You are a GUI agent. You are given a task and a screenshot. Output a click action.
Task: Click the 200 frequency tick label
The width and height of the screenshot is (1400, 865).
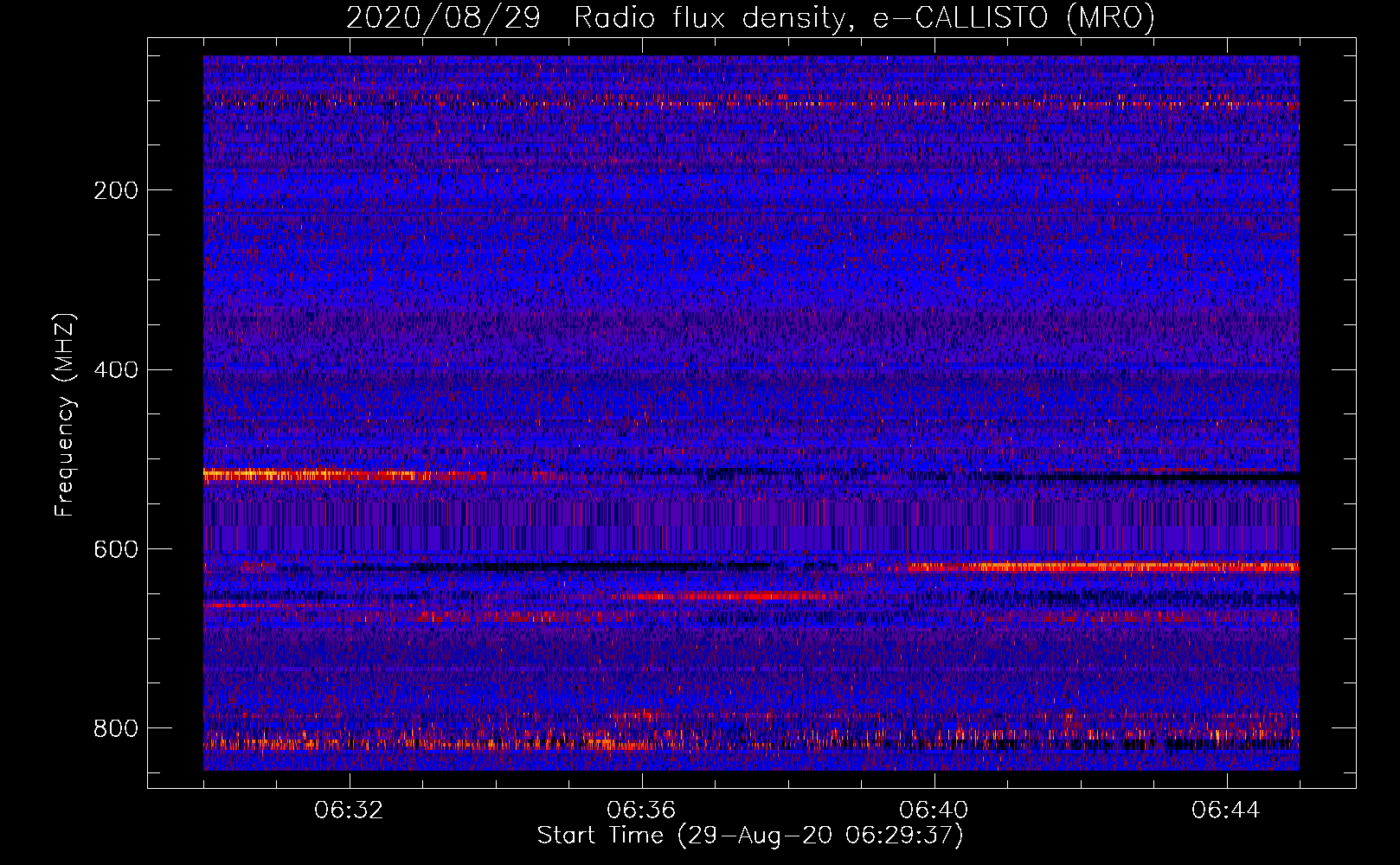tap(115, 190)
